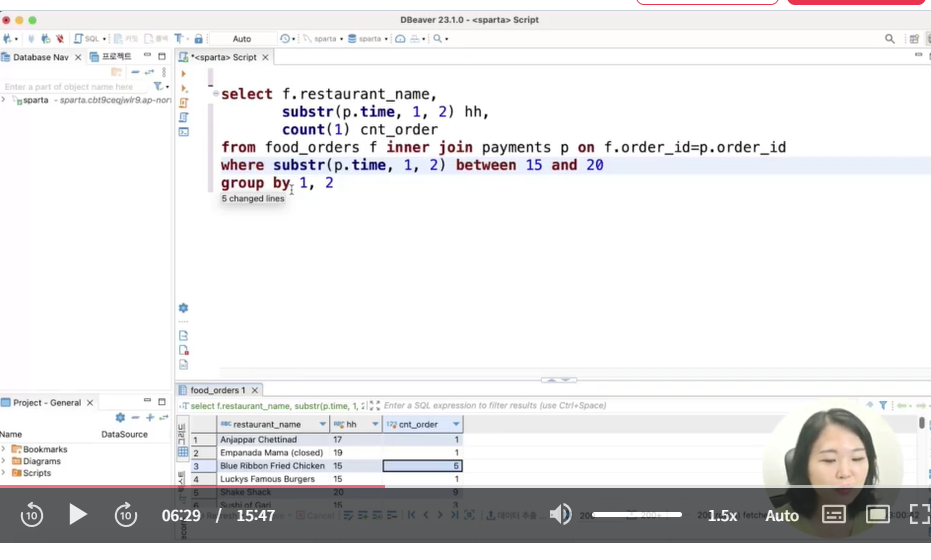Execute SQL statement orange arrow
This screenshot has height=560, width=931.
pyautogui.click(x=183, y=74)
